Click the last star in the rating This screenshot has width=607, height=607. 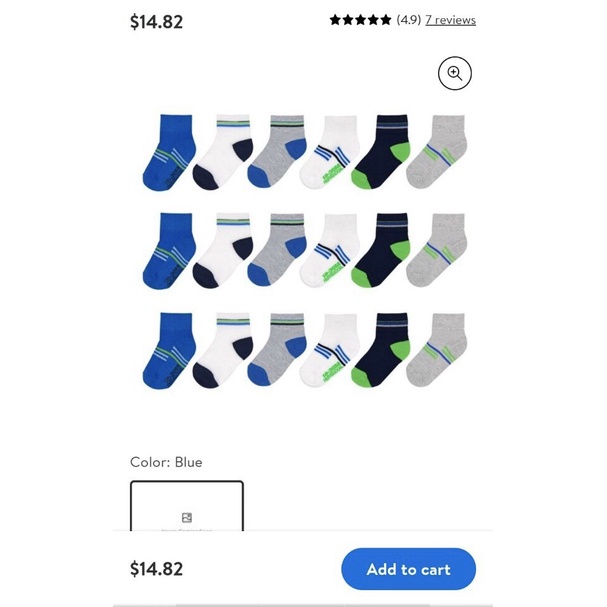click(385, 20)
